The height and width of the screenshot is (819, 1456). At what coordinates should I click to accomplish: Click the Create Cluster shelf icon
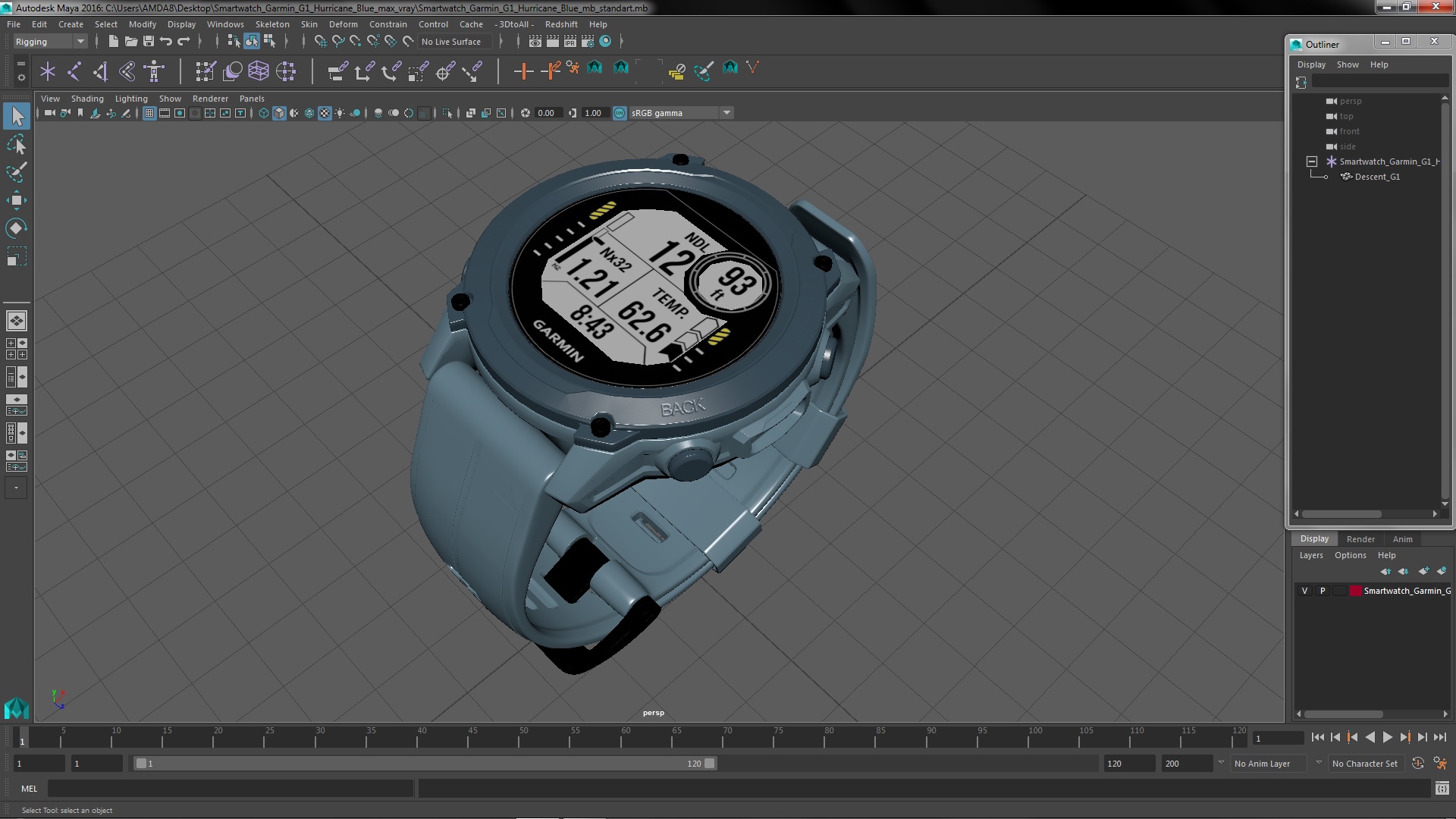(x=286, y=71)
